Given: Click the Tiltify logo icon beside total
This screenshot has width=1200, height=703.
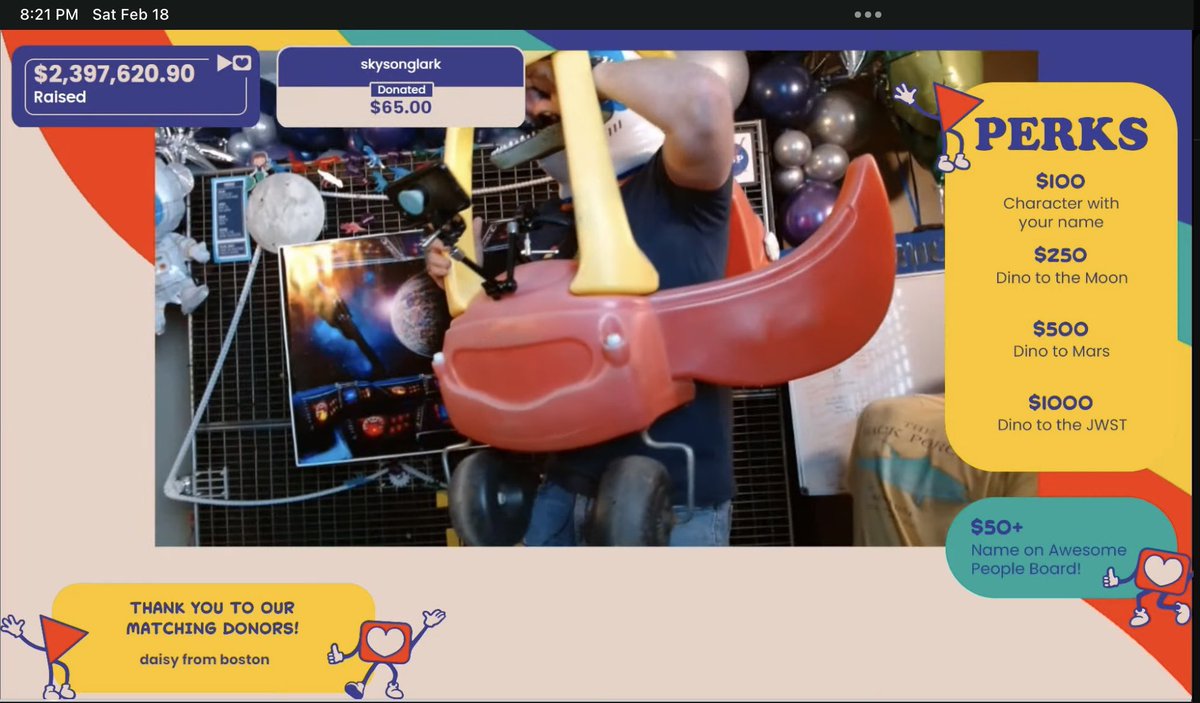Looking at the screenshot, I should 234,63.
